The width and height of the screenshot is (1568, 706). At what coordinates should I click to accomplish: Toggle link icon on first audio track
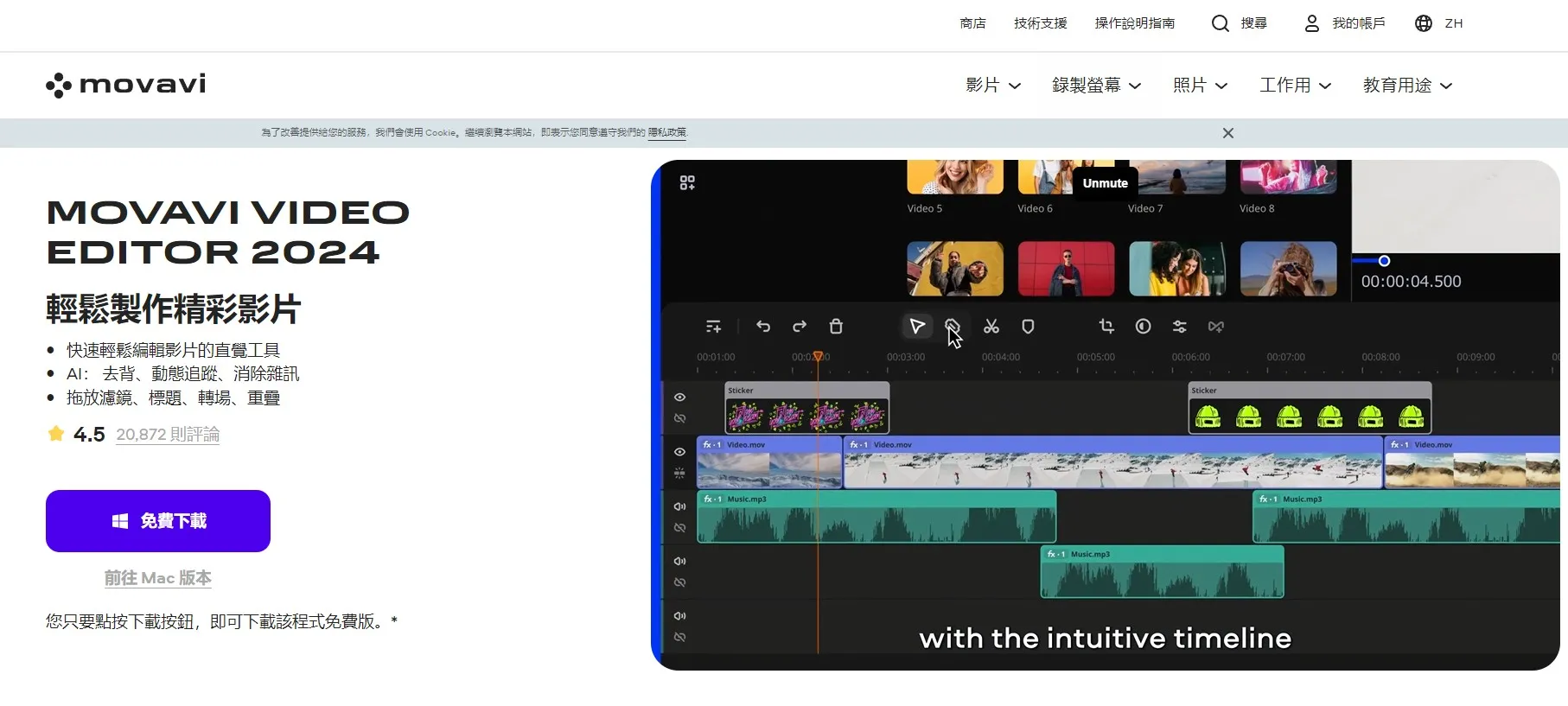click(679, 527)
